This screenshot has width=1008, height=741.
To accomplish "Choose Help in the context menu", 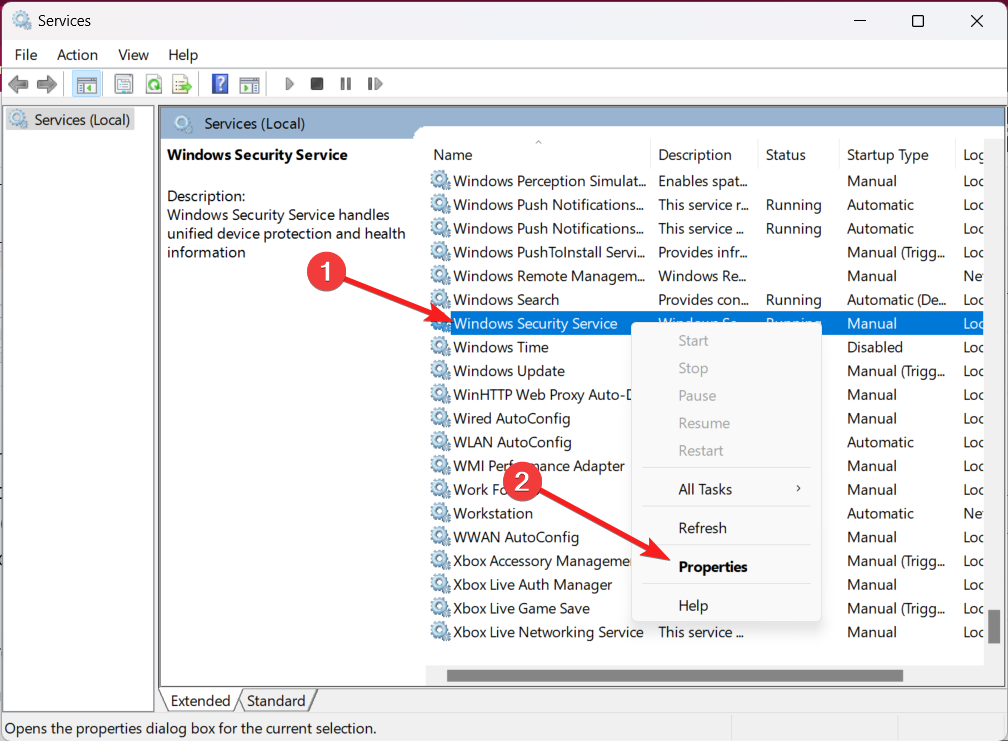I will click(x=693, y=605).
